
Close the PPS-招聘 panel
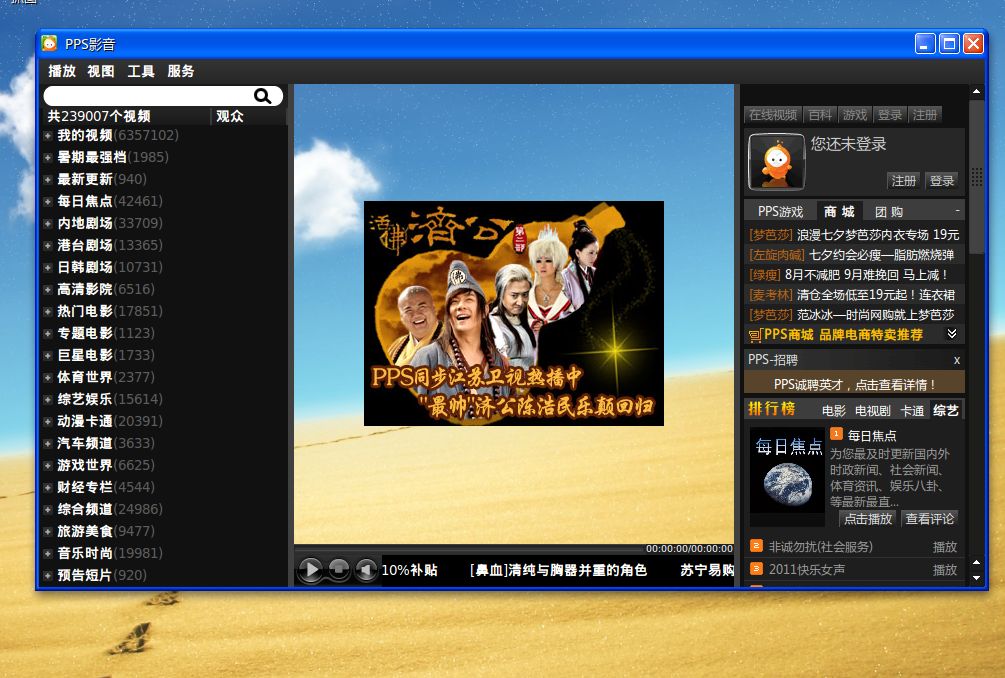point(957,360)
